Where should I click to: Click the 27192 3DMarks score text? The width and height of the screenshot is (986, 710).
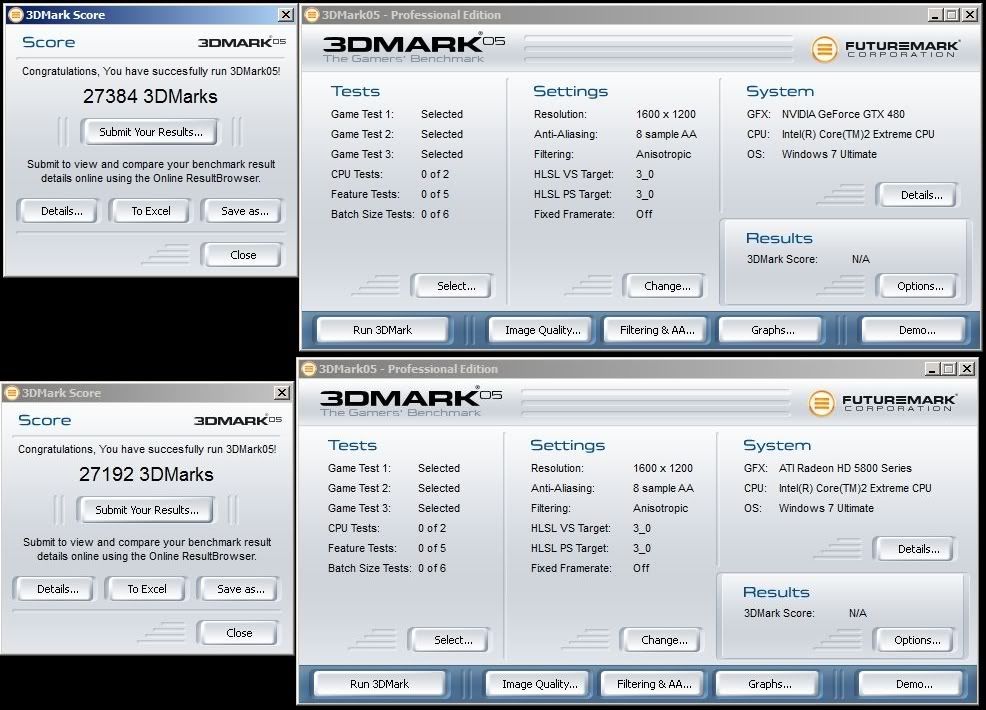147,474
